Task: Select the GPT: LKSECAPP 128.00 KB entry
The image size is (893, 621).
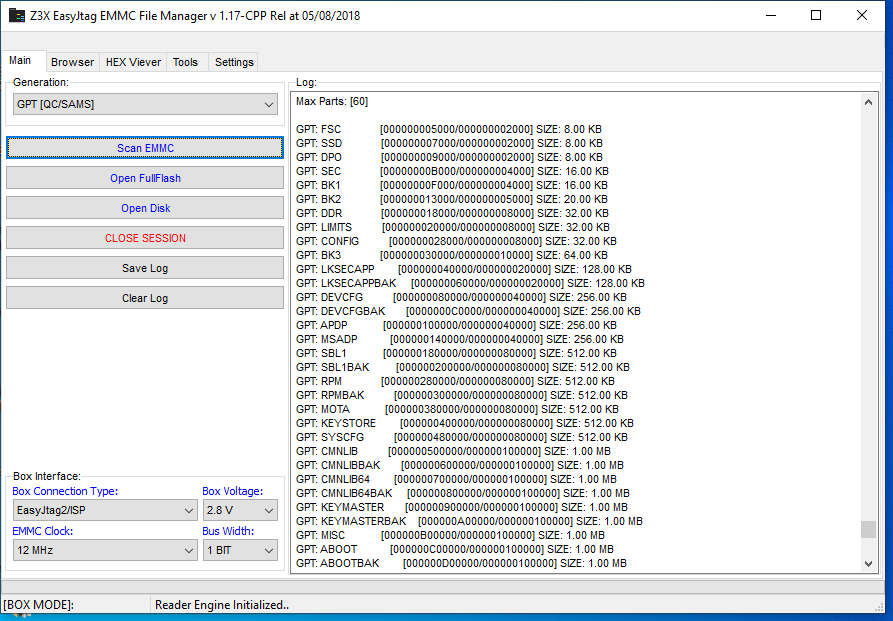Action: 464,269
